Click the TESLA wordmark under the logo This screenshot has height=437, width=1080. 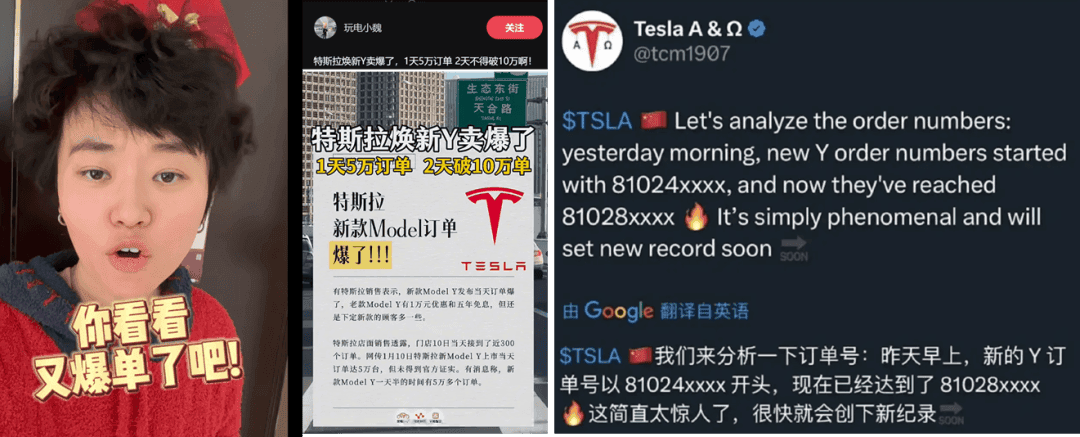pyautogui.click(x=493, y=266)
